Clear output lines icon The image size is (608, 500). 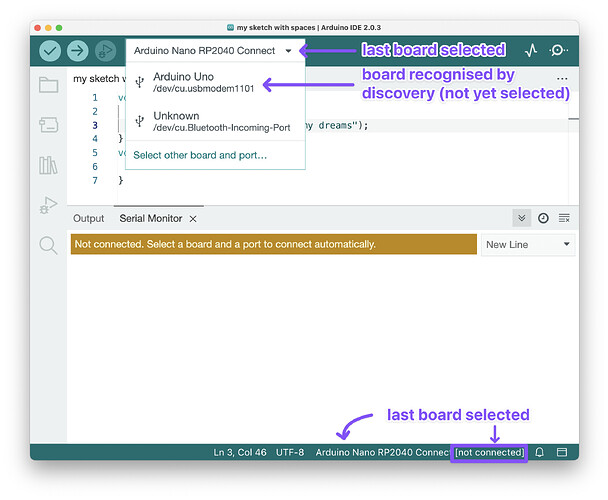564,218
